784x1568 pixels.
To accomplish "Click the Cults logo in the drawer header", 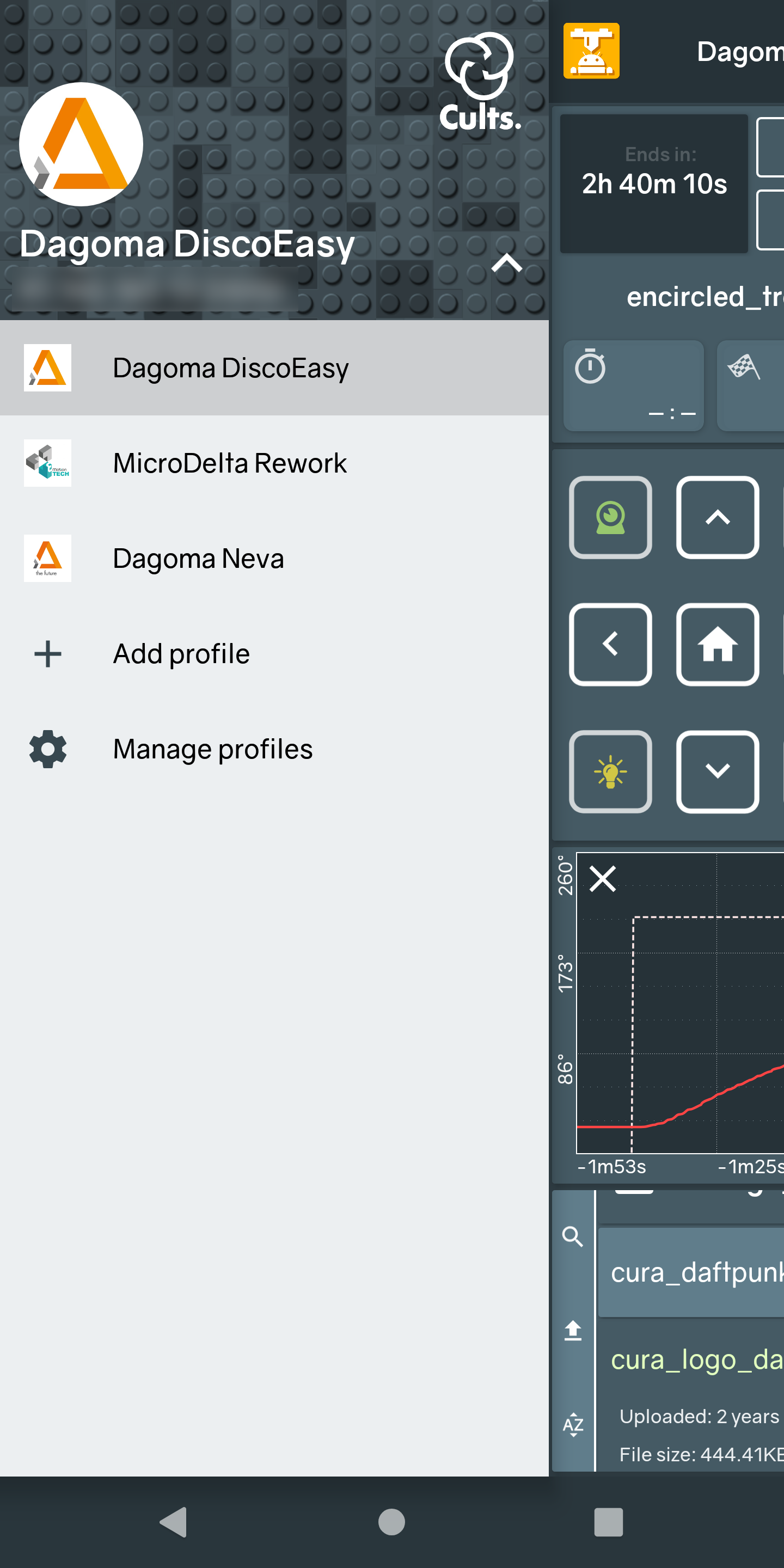I will (480, 83).
